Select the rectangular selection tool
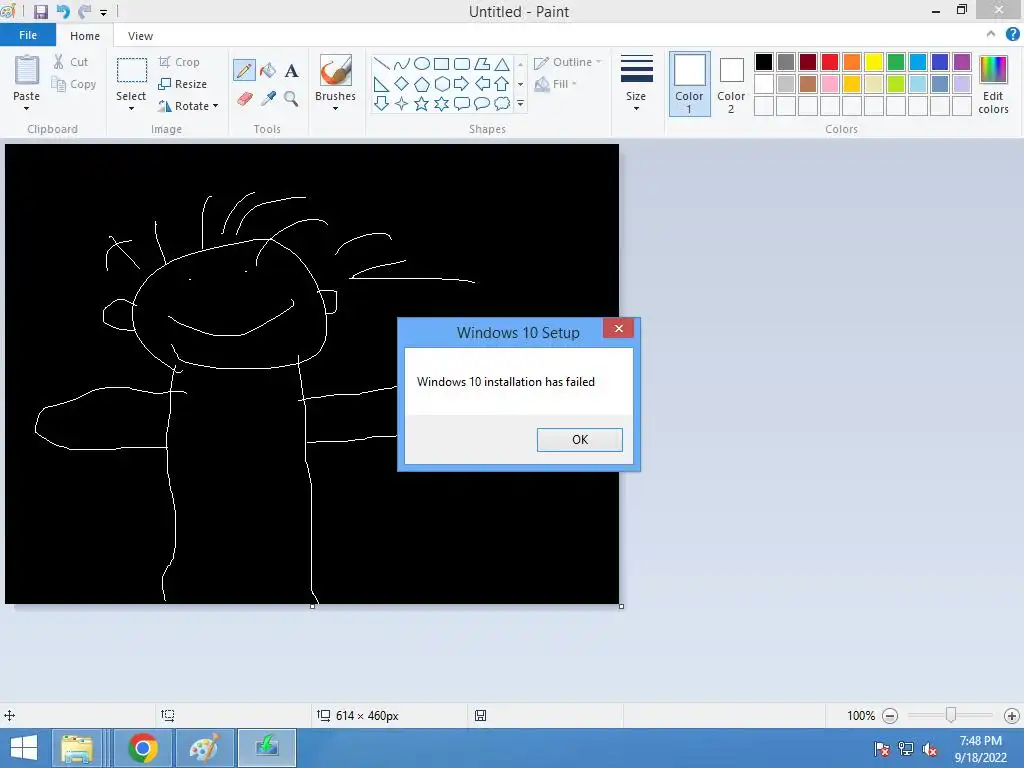Screen dimensions: 1024x768 (x=131, y=70)
